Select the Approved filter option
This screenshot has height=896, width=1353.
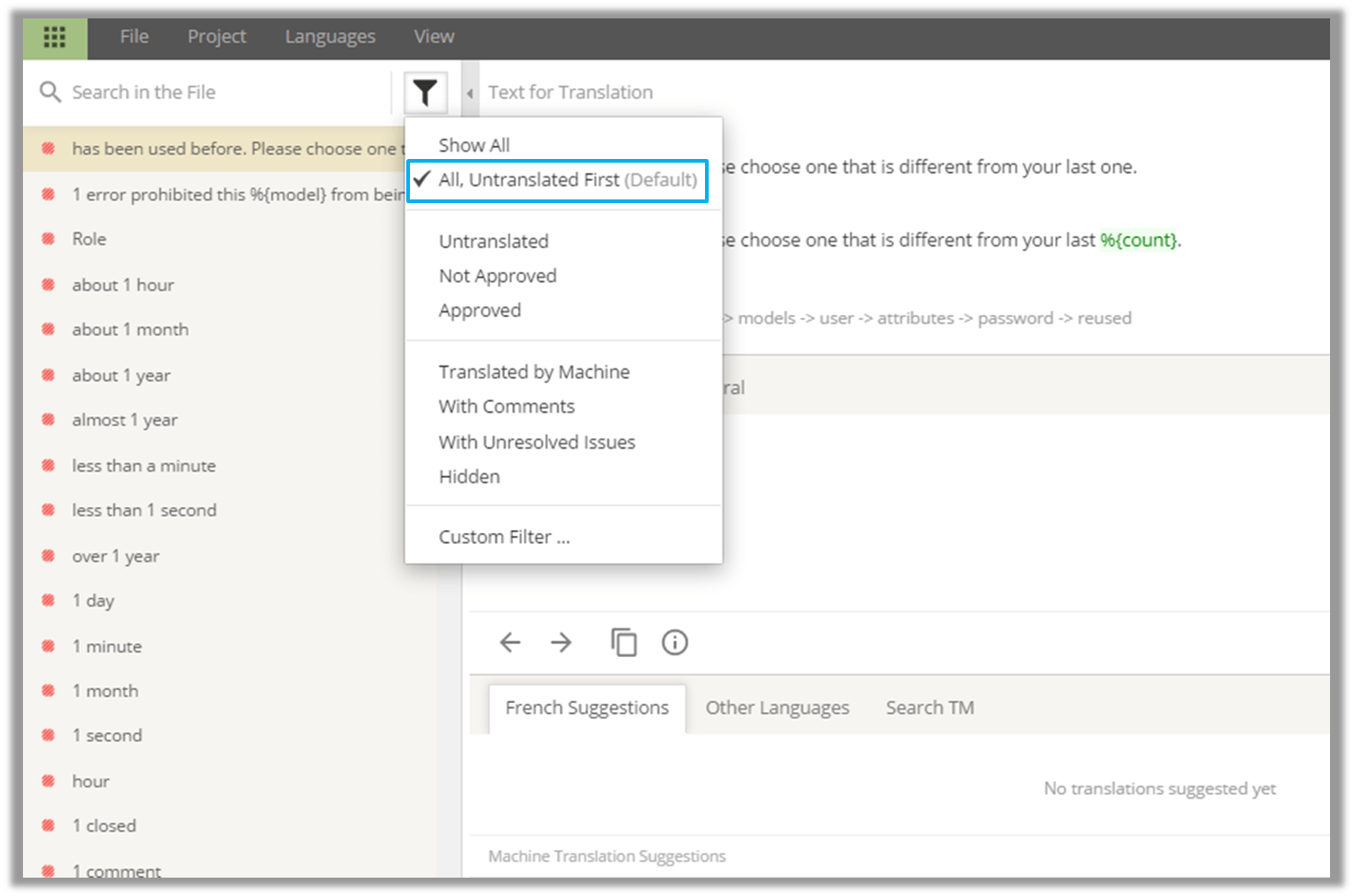click(480, 311)
